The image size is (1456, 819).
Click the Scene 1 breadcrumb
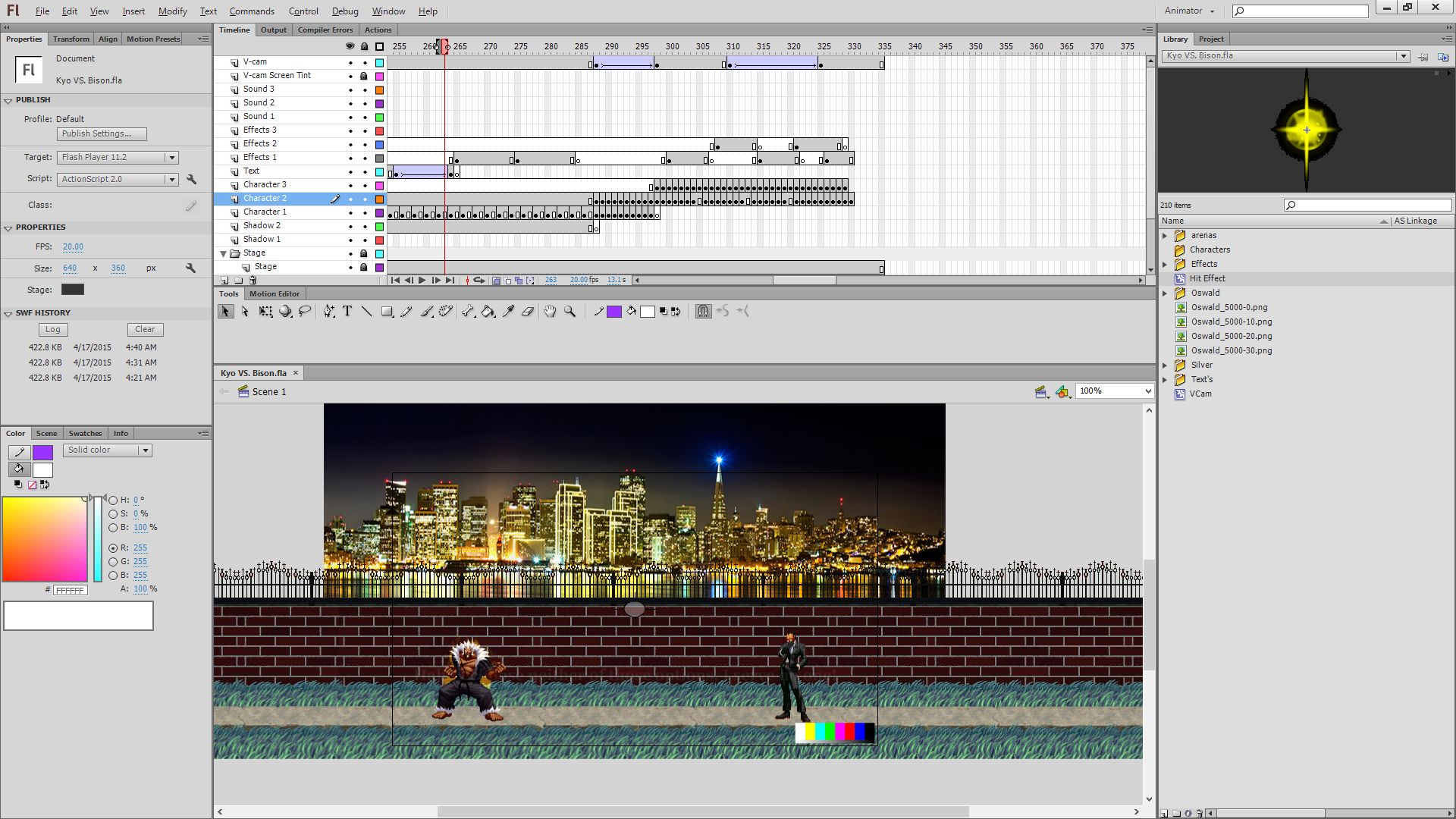pyautogui.click(x=268, y=392)
